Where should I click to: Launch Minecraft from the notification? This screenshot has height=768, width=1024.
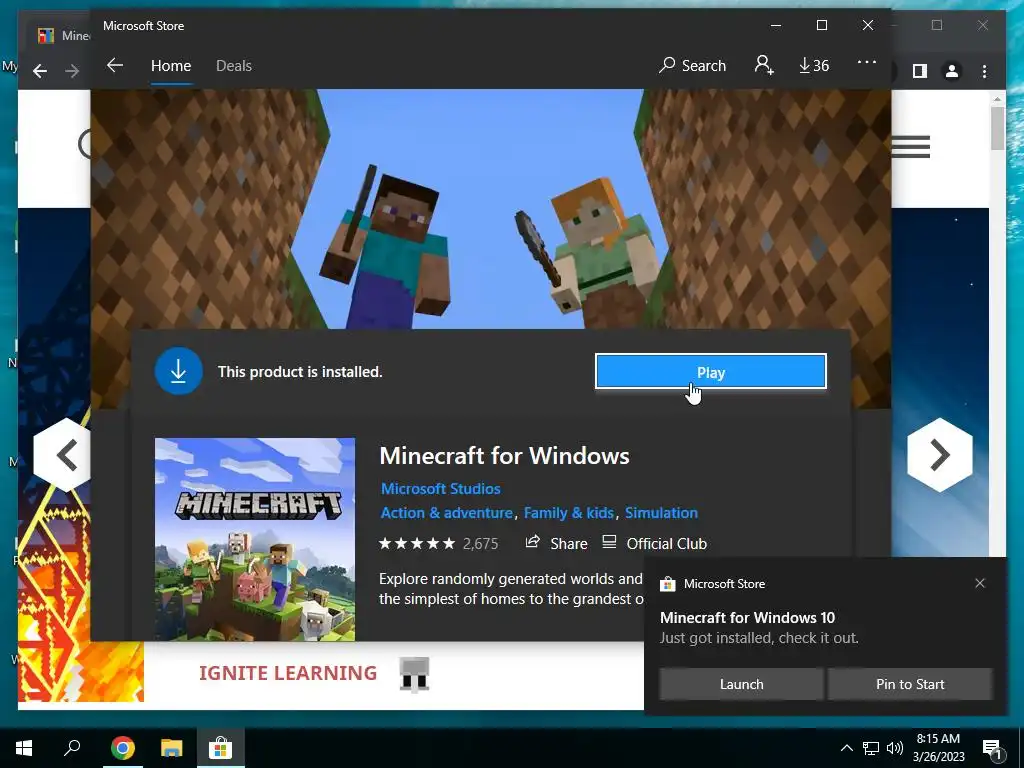[x=741, y=684]
